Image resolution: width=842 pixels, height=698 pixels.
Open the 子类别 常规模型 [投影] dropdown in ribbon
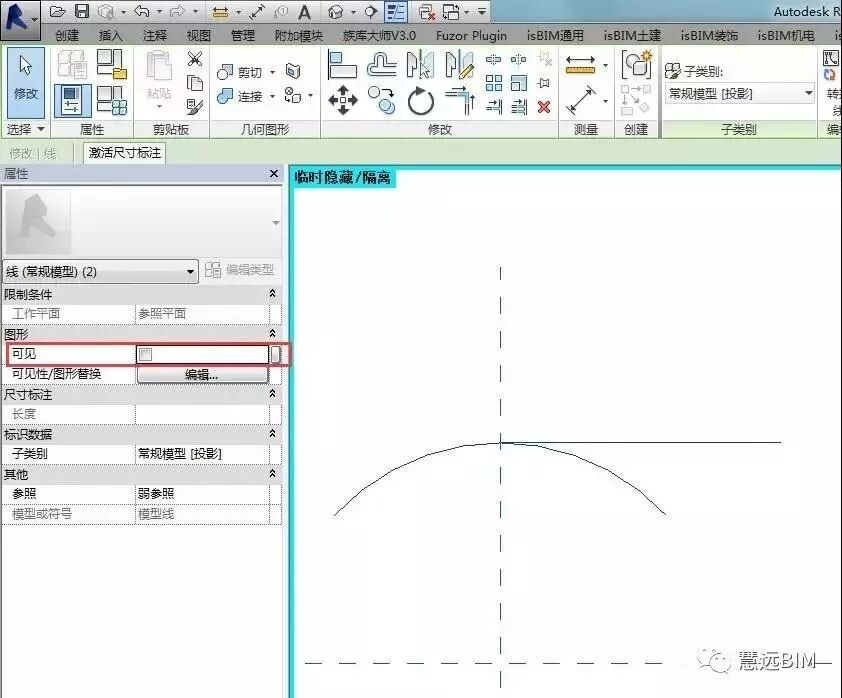point(740,94)
